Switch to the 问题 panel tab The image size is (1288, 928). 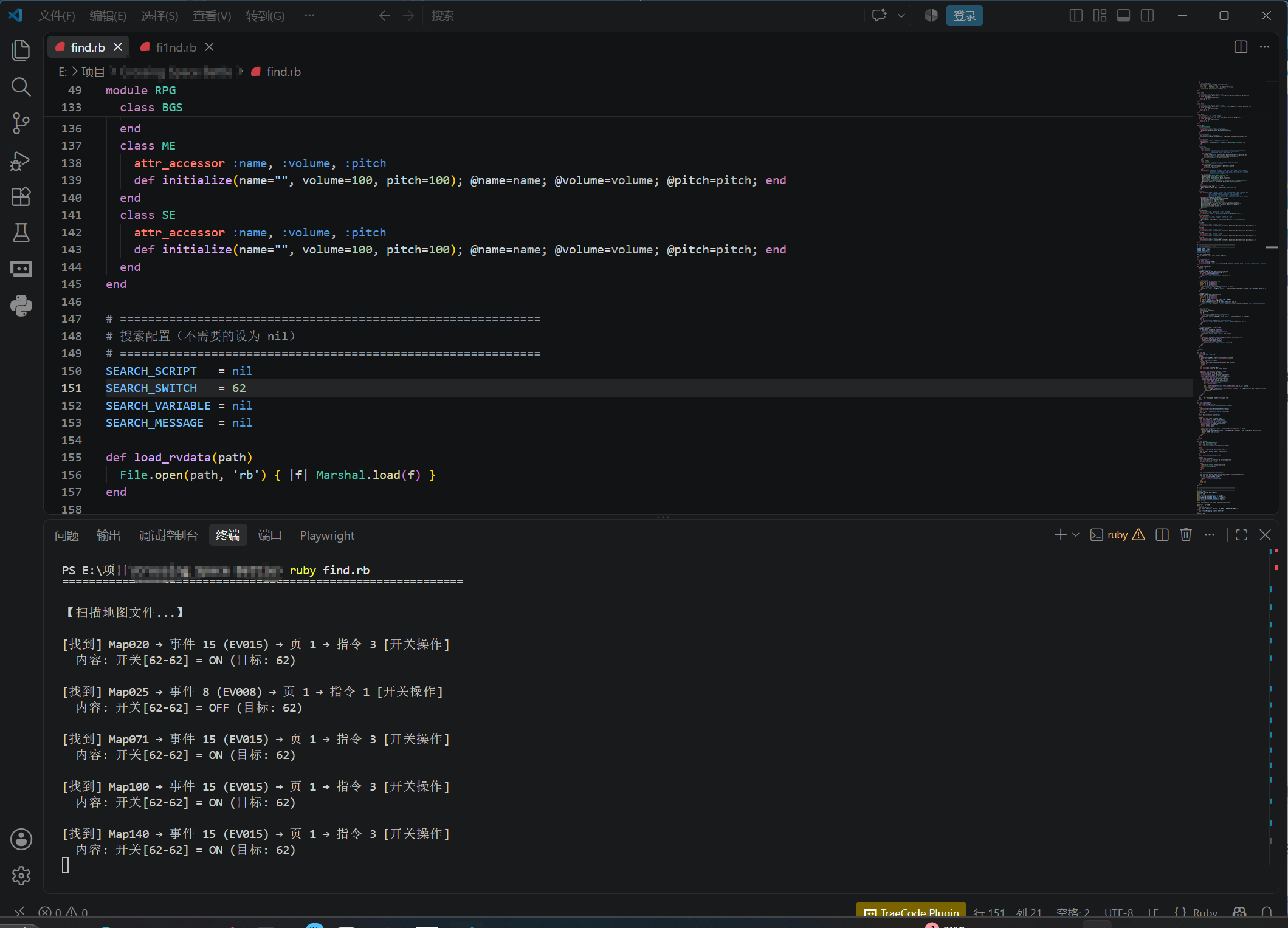point(67,535)
